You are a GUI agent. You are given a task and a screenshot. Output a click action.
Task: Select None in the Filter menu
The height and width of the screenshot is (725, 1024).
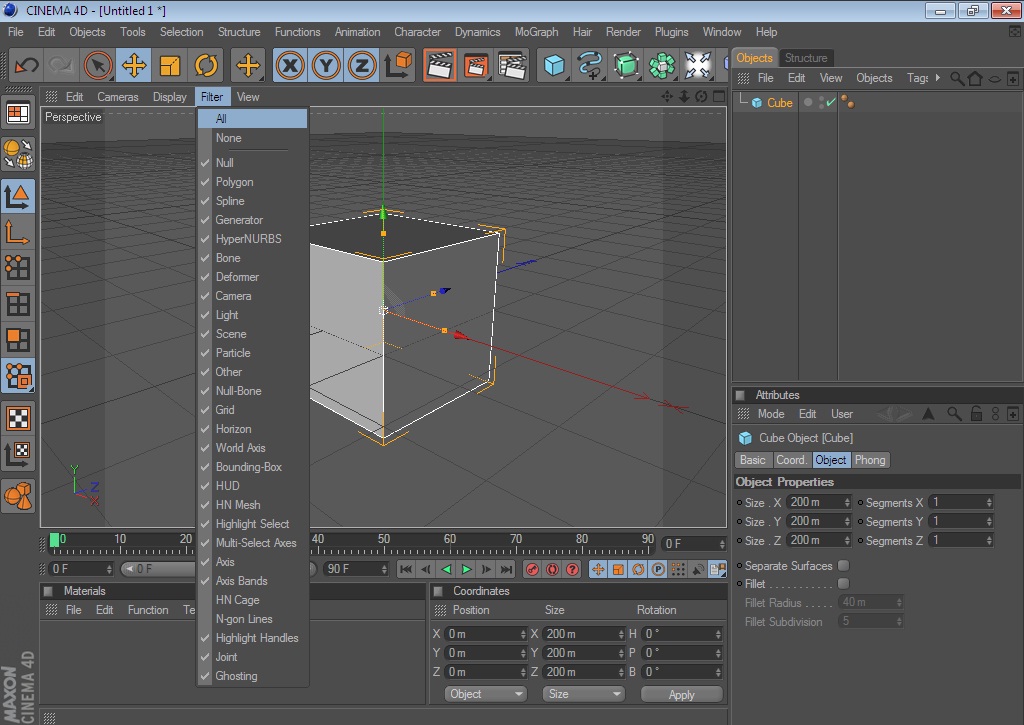pyautogui.click(x=253, y=138)
